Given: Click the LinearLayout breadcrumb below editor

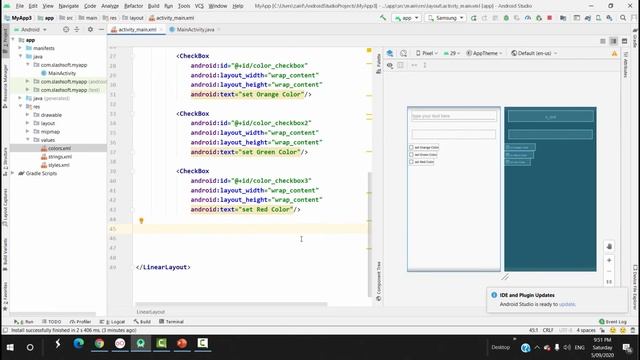Looking at the screenshot, I should tap(151, 312).
